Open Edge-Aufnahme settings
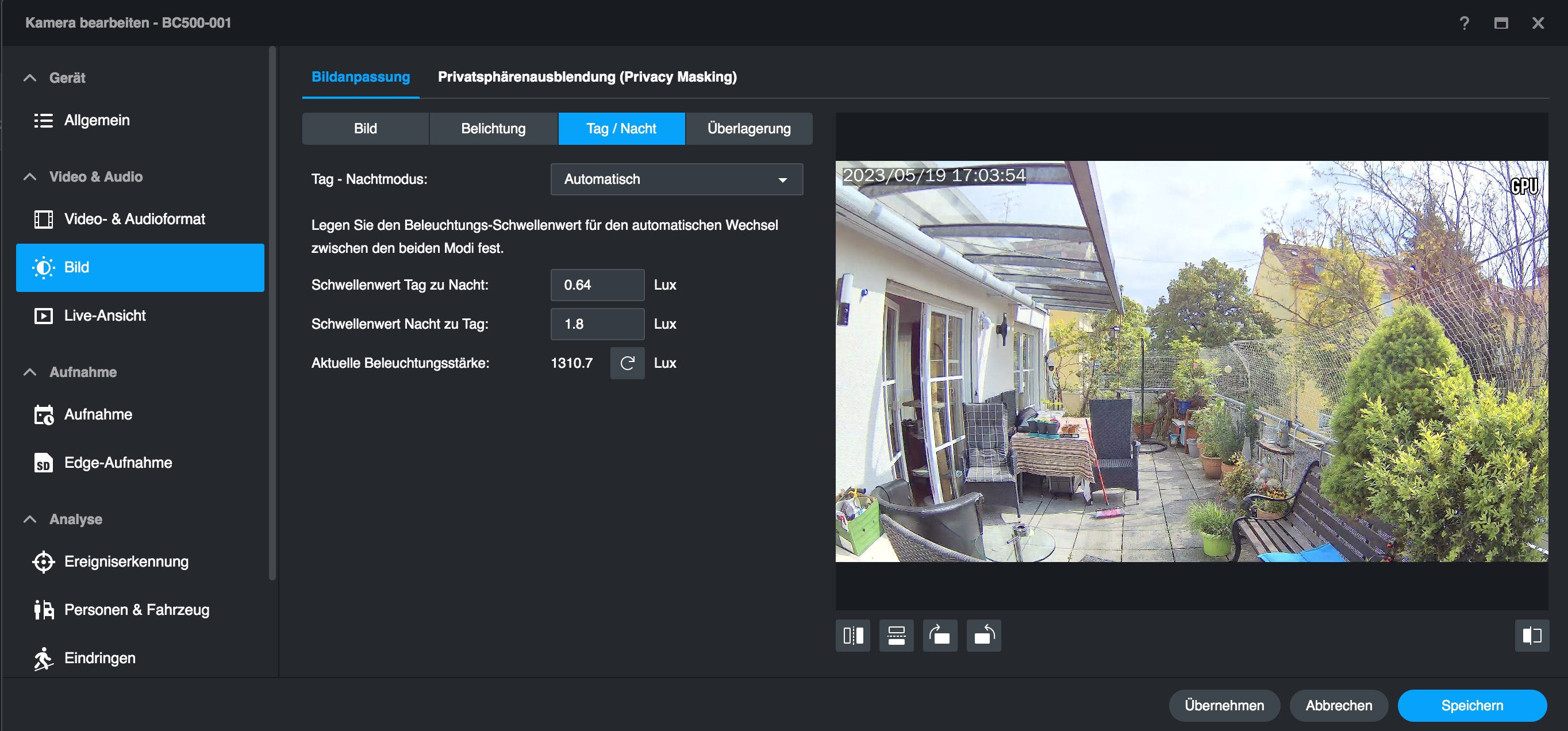Image resolution: width=1568 pixels, height=731 pixels. coord(118,463)
